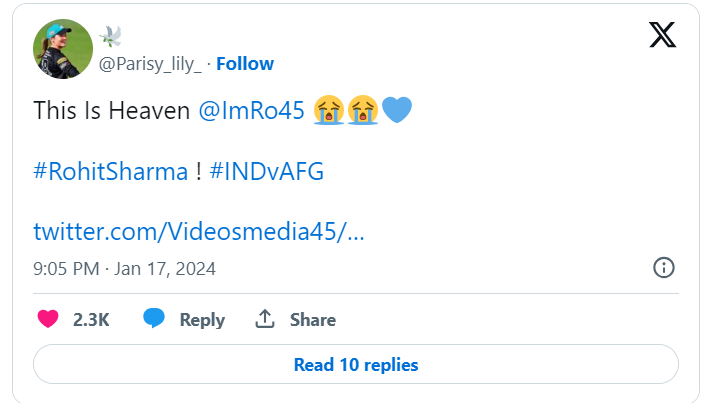Open the twitter.com/Videosmedia45 link
The image size is (701, 403).
[199, 231]
